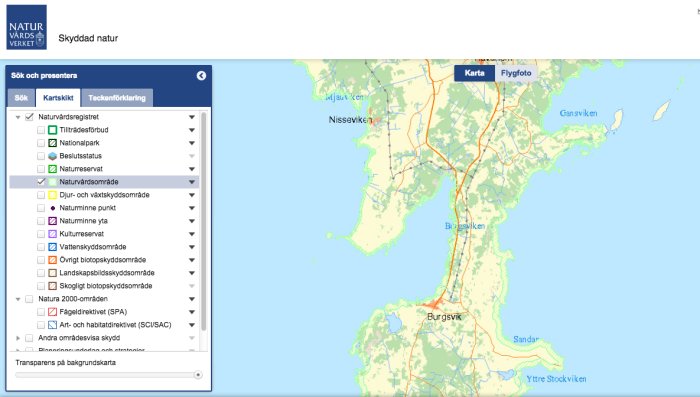Click the Landskapsbildsskyddsområde brown icon
Image resolution: width=700 pixels, height=397 pixels.
pyautogui.click(x=52, y=273)
